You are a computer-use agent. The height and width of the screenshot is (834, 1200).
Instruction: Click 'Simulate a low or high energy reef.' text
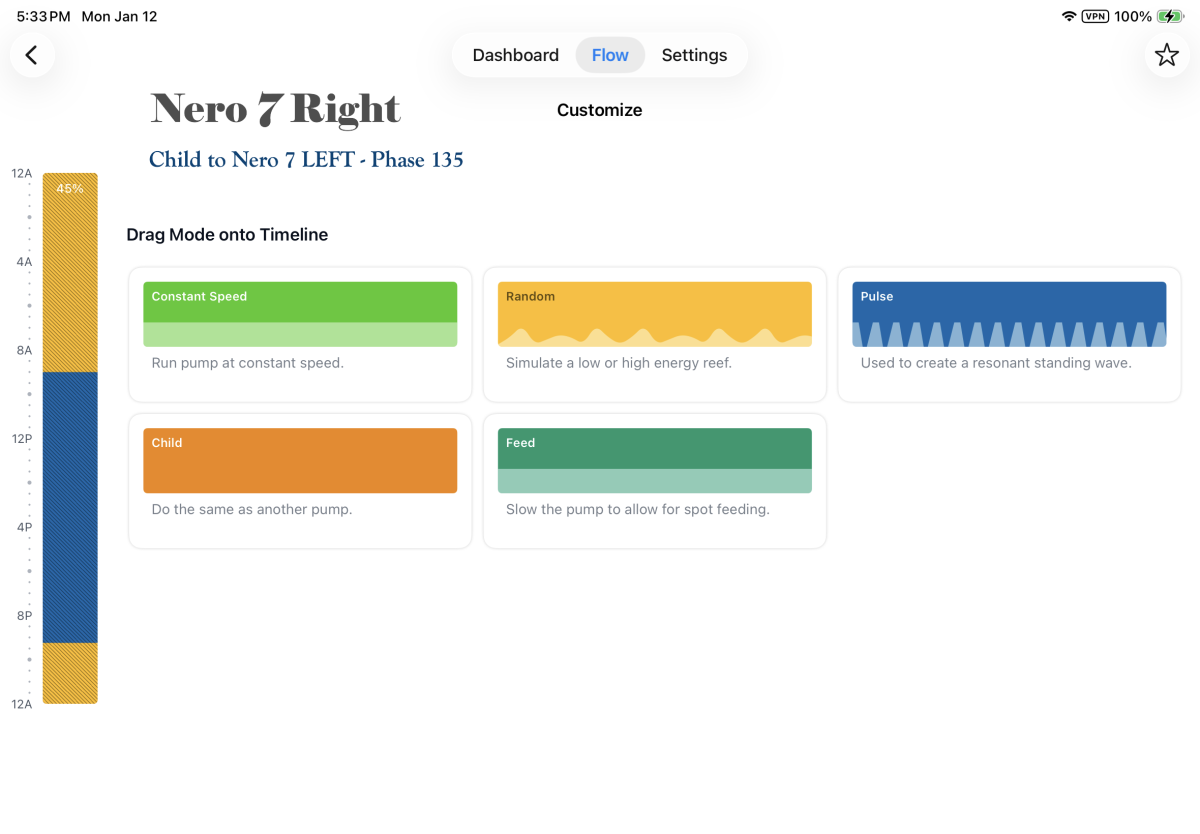coord(619,363)
